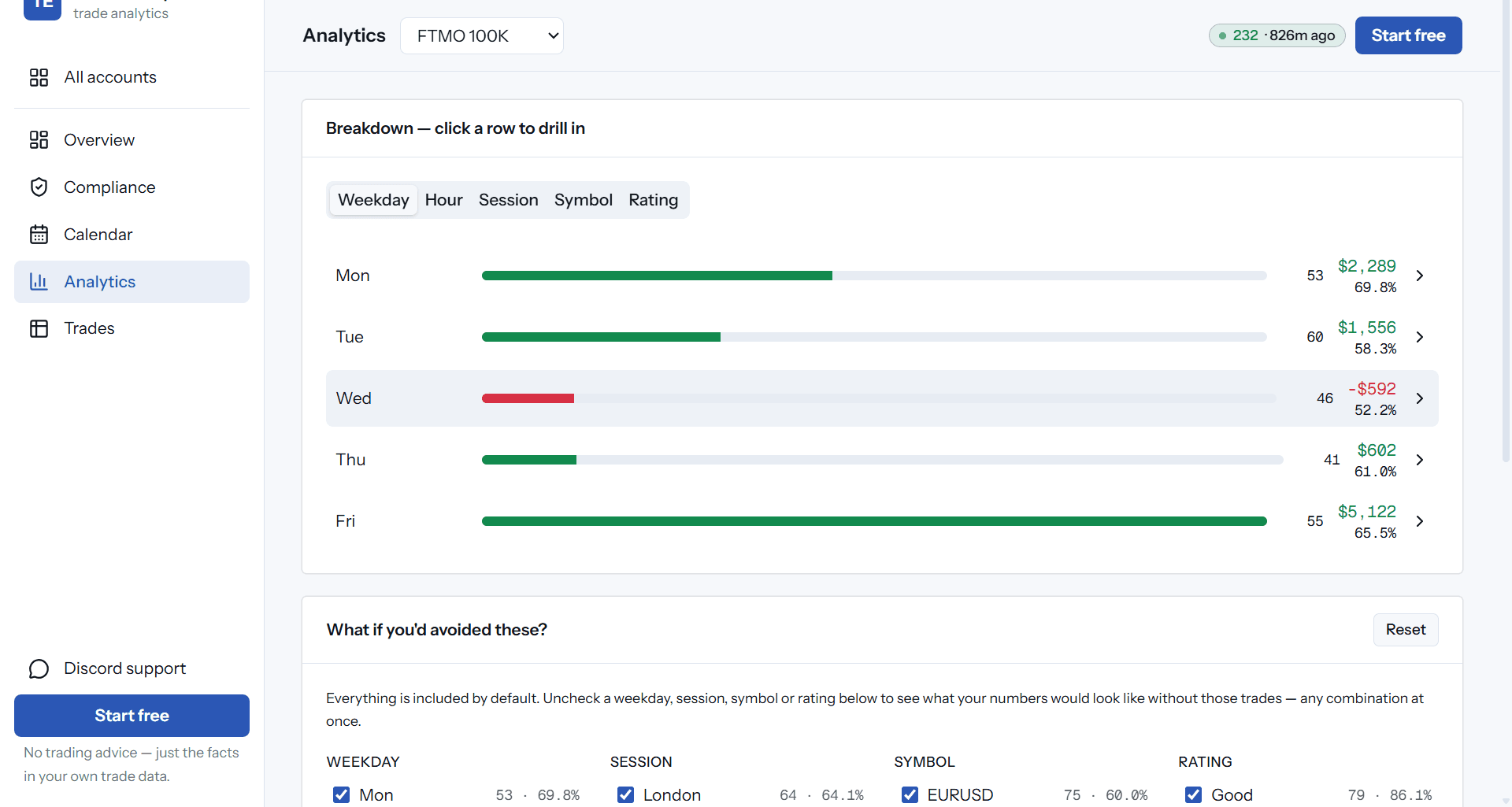
Task: Switch to the Session breakdown tab
Action: [x=508, y=200]
